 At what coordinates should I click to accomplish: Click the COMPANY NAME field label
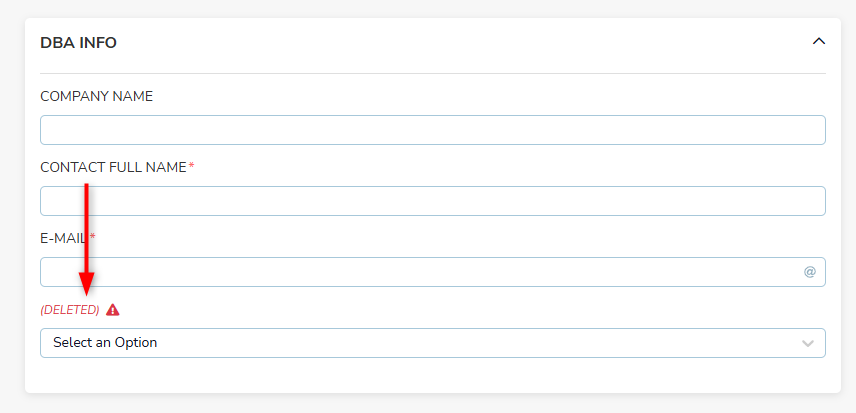click(96, 96)
